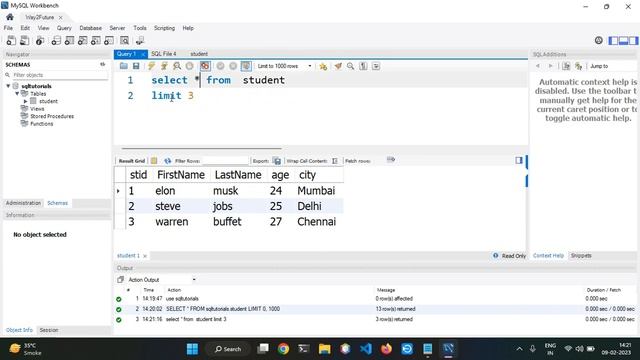Click Find magnifier icon in editor toolbar
The image size is (640, 360).
(351, 66)
